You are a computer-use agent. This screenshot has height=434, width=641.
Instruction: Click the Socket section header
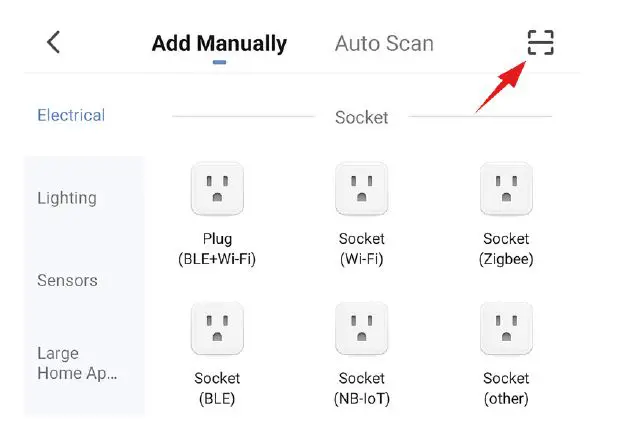coord(361,117)
